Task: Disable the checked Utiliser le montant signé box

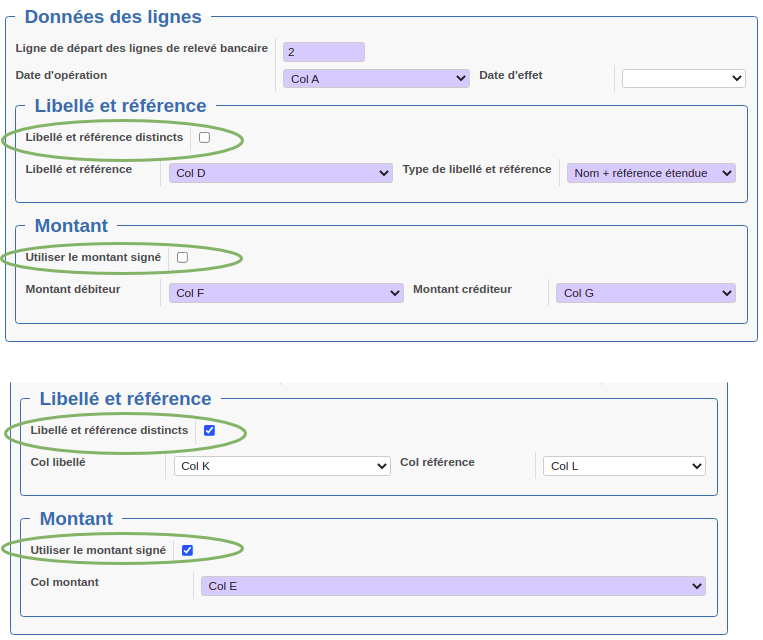Action: tap(187, 550)
